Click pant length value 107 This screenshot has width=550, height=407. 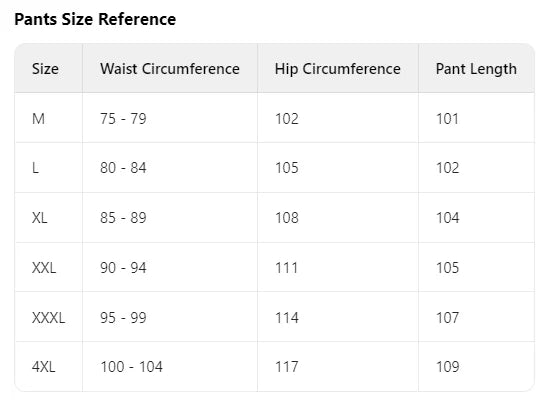click(447, 318)
